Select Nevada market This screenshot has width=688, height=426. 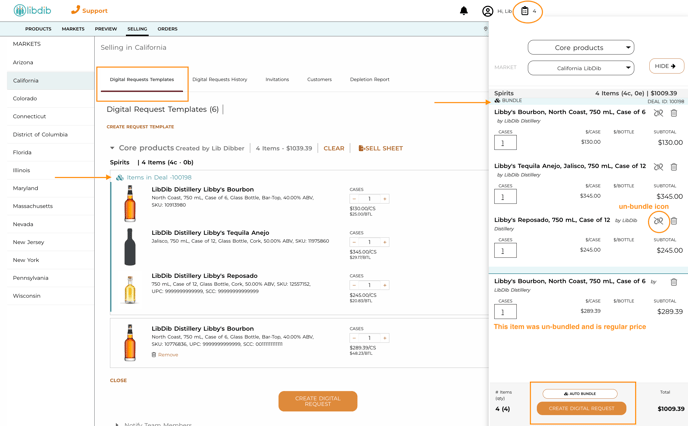[50, 224]
